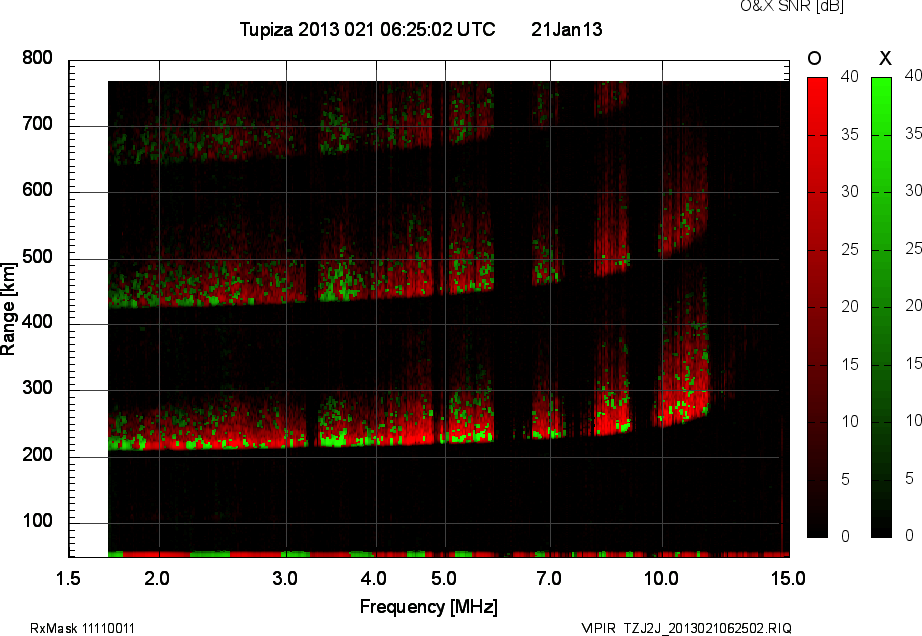Click the title text 'Tupiza 2013 021 06:25:02 UTC'
The height and width of the screenshot is (636, 922).
368,29
